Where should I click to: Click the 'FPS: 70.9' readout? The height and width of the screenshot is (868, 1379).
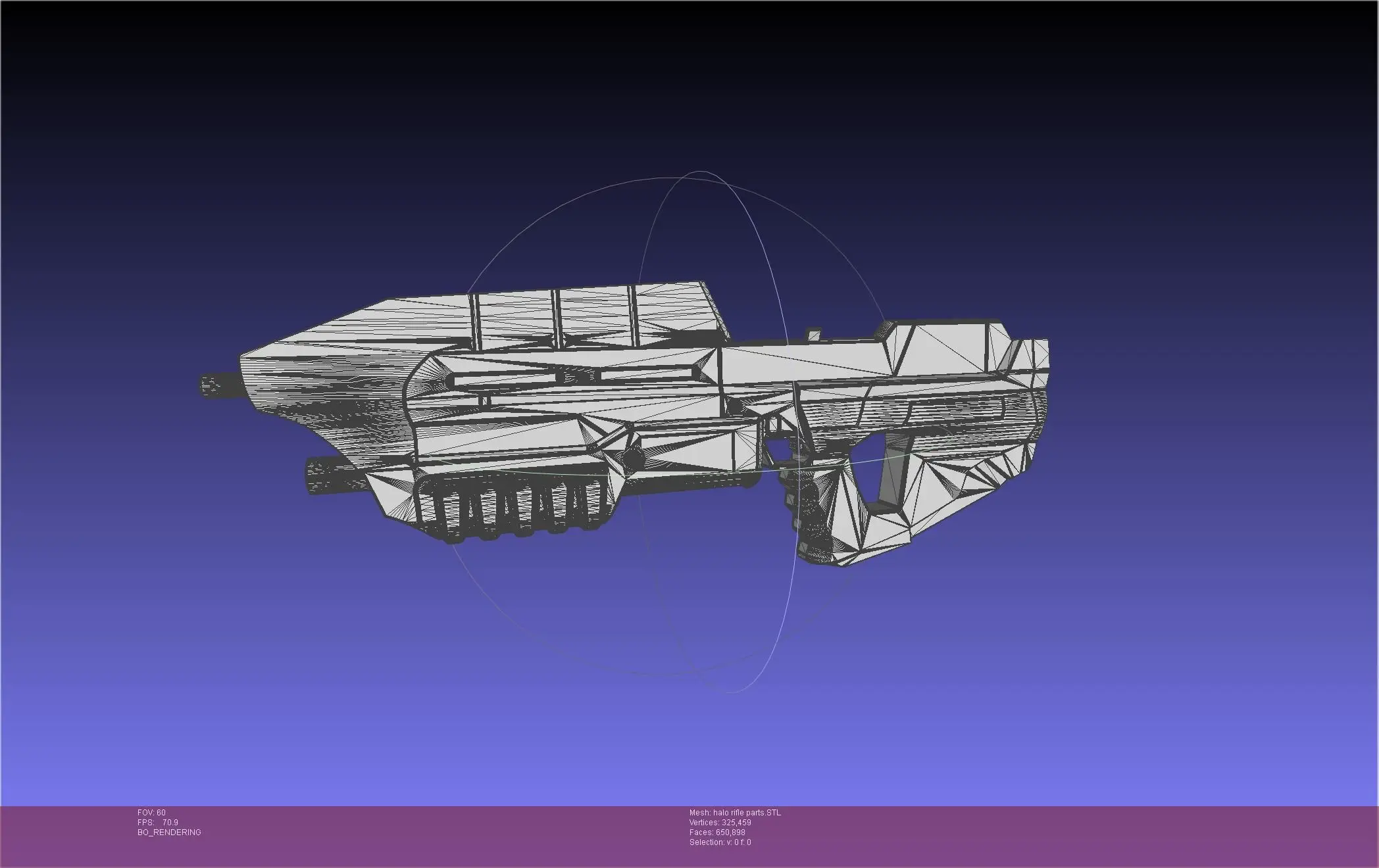click(157, 823)
